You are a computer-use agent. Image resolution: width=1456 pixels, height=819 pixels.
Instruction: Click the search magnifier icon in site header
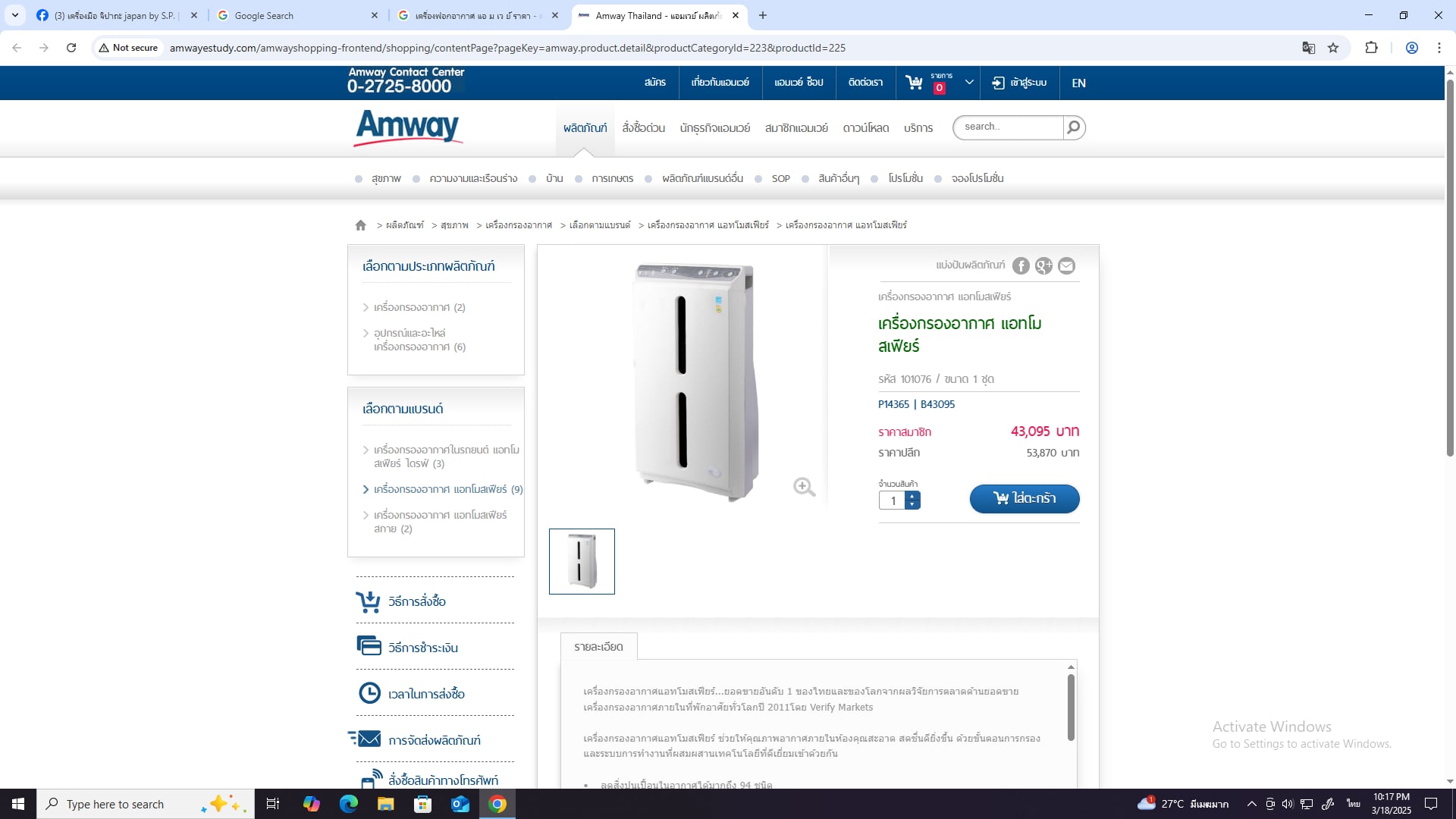pyautogui.click(x=1074, y=127)
